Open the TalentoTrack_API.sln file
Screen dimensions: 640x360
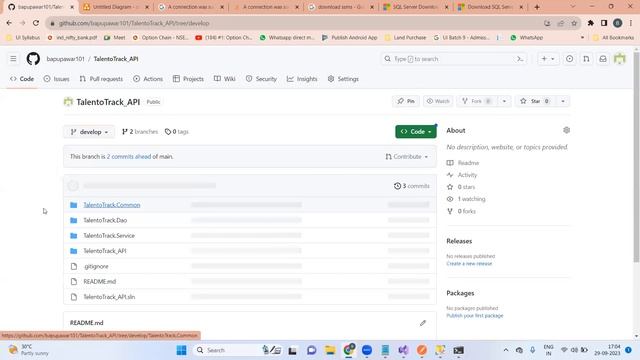(109, 297)
